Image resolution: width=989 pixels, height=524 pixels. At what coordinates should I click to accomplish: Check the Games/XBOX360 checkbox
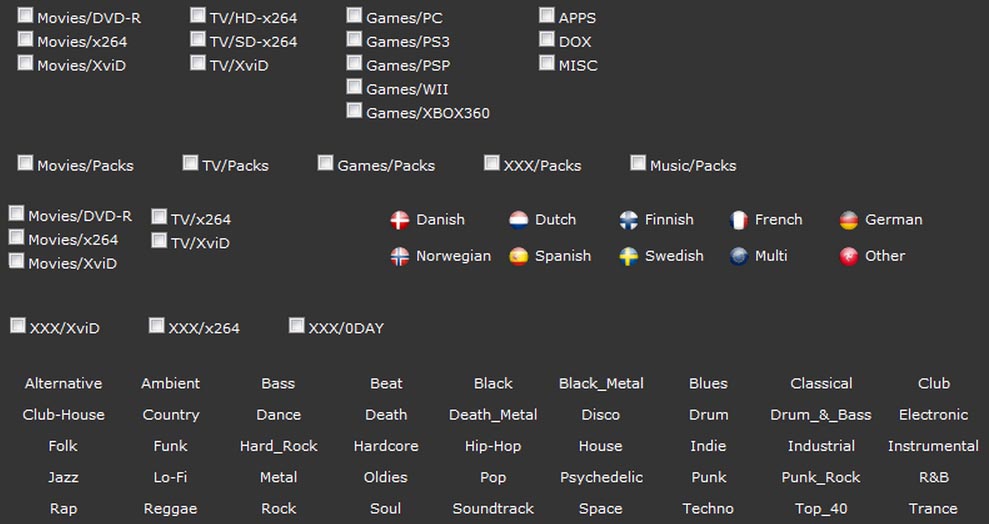coord(354,110)
